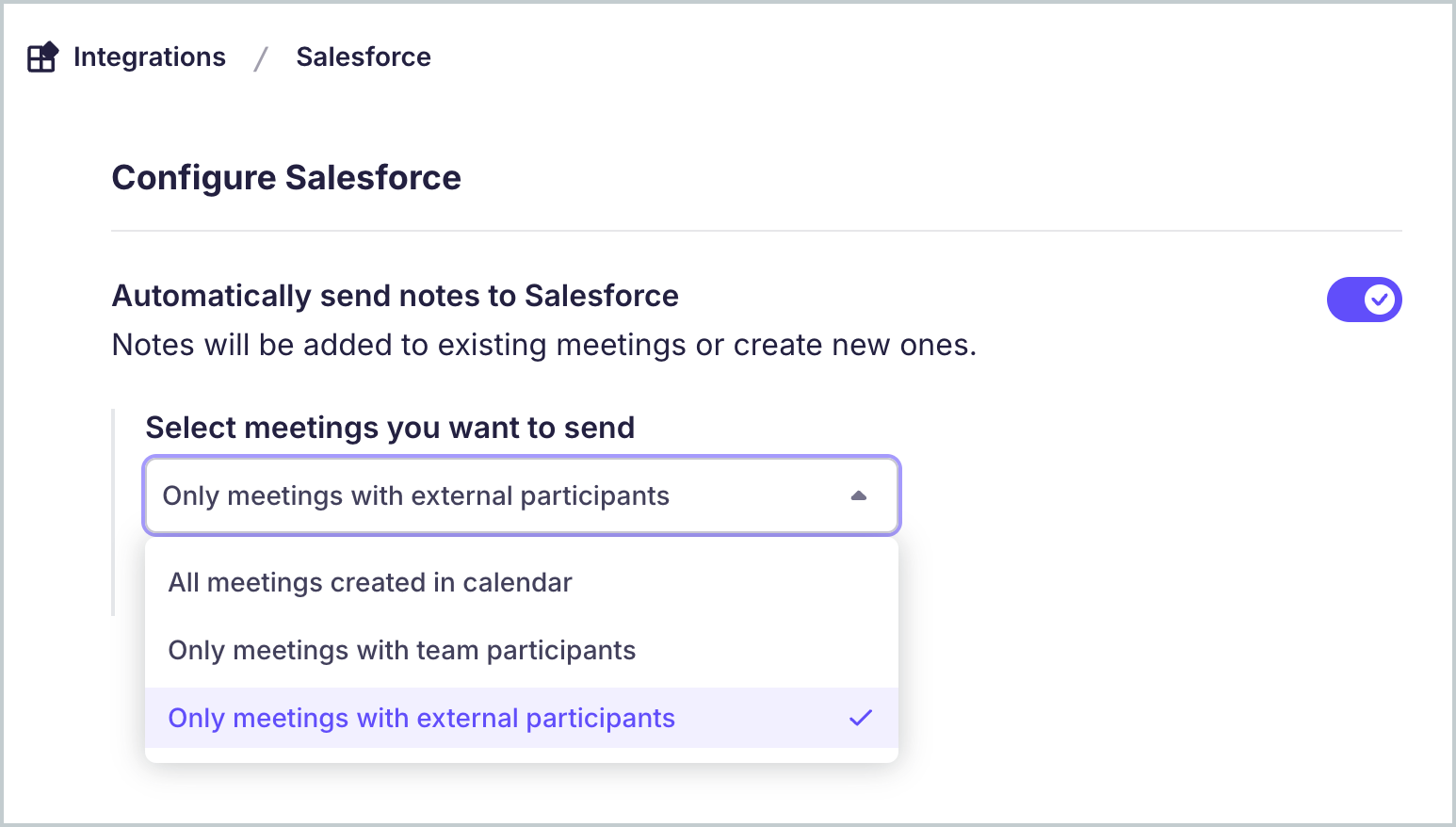
Task: Click the Integrations grid icon
Action: click(42, 57)
